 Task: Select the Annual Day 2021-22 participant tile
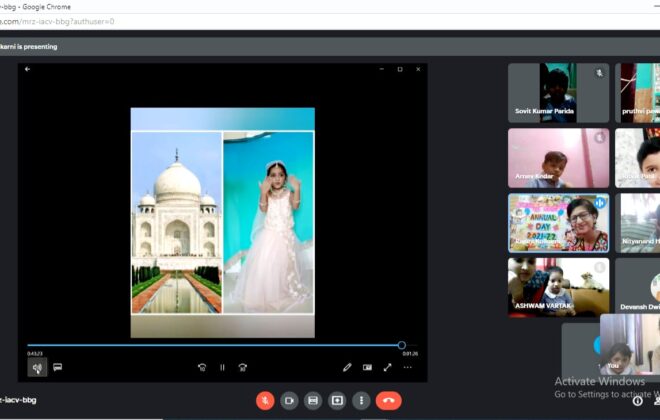click(x=558, y=223)
